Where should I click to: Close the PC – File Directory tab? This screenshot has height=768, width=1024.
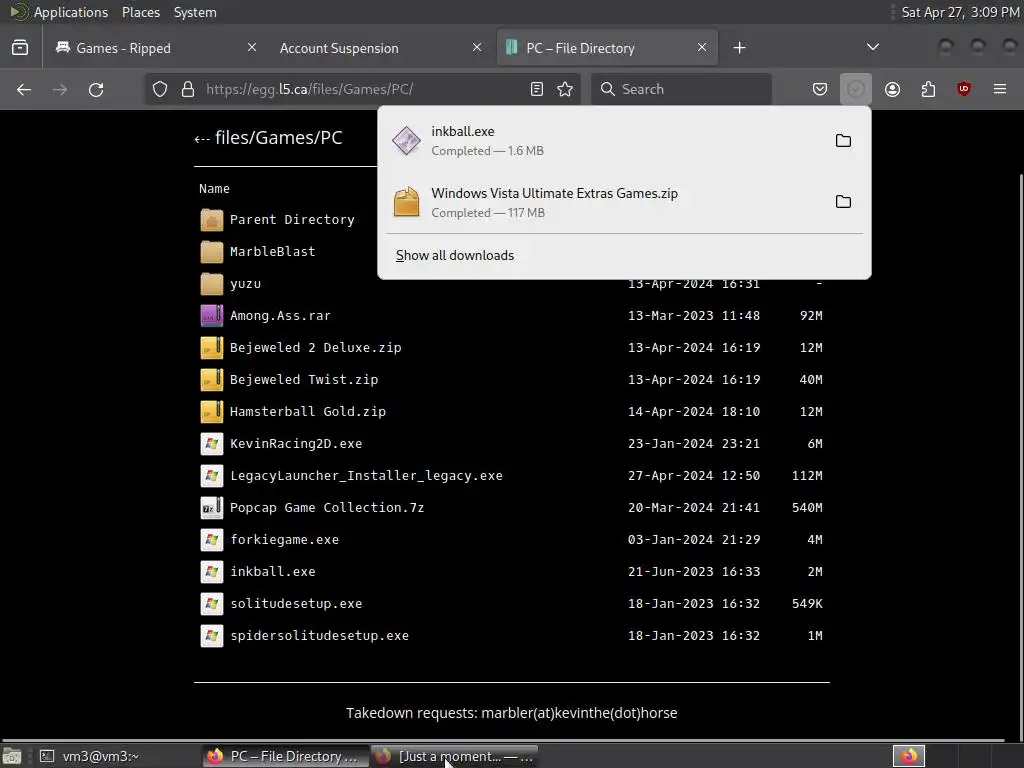[702, 47]
